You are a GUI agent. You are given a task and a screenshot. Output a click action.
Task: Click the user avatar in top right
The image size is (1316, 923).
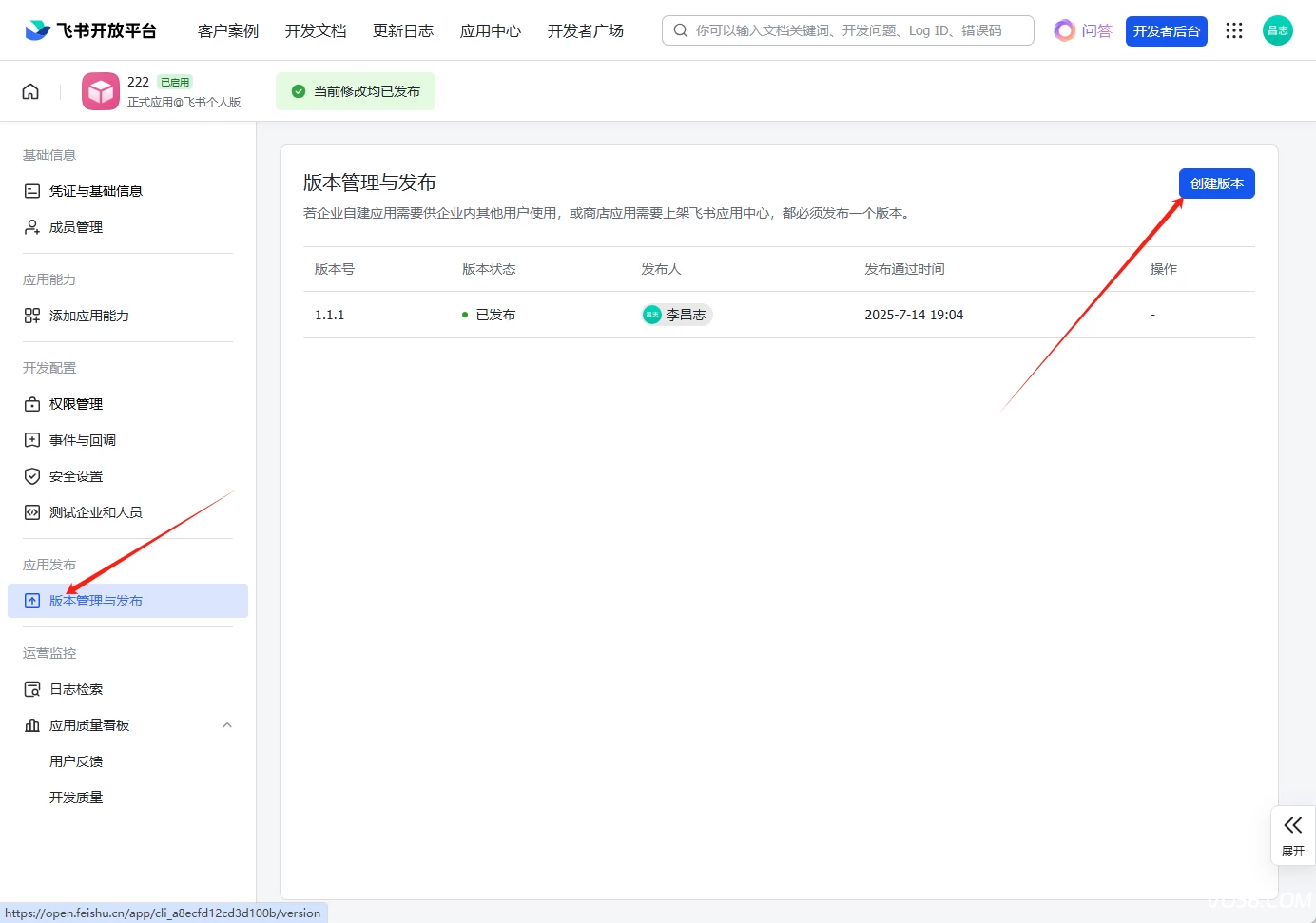1277,31
